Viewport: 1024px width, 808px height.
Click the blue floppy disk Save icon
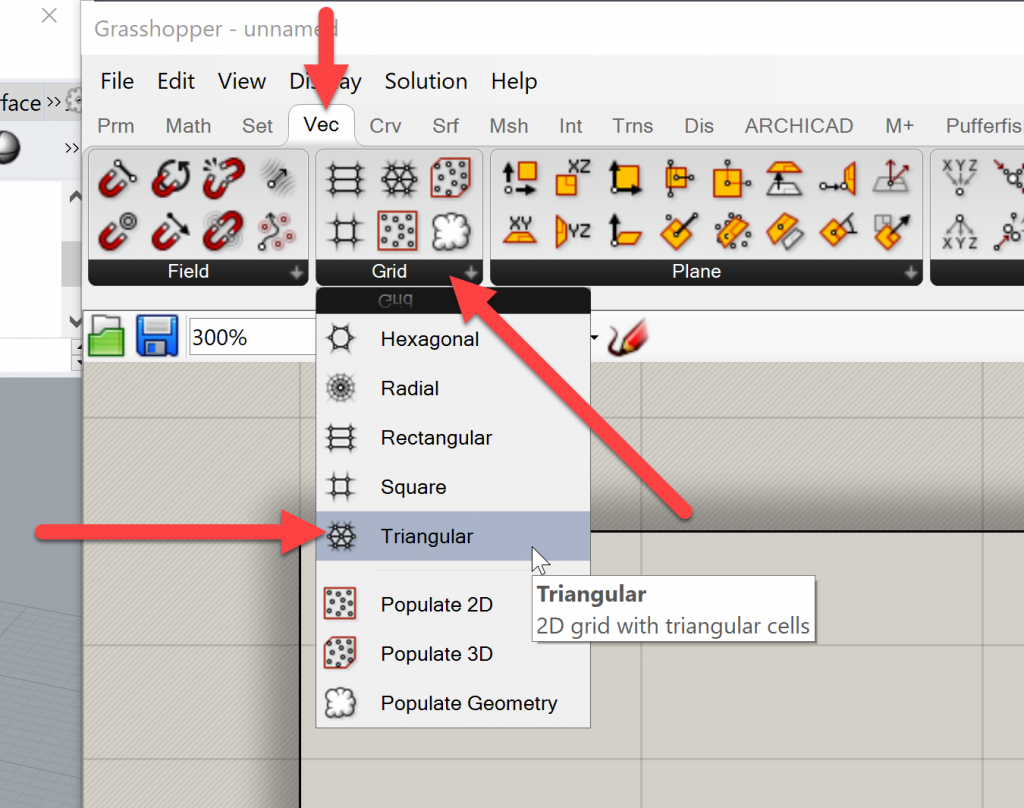pyautogui.click(x=157, y=336)
